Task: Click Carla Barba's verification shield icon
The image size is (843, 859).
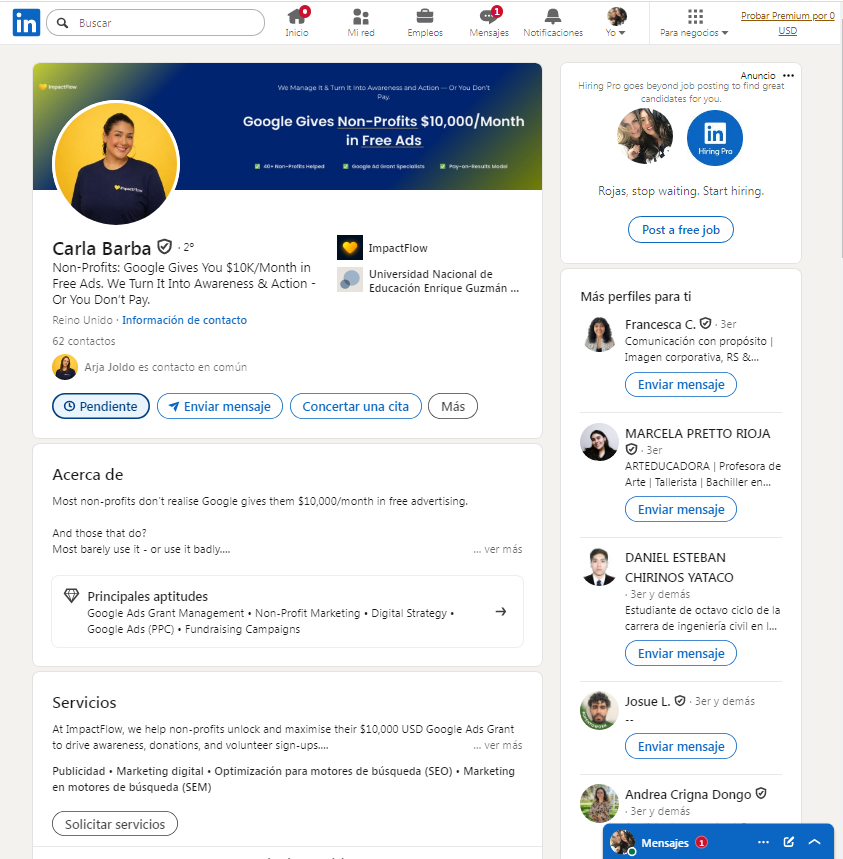Action: coord(164,247)
